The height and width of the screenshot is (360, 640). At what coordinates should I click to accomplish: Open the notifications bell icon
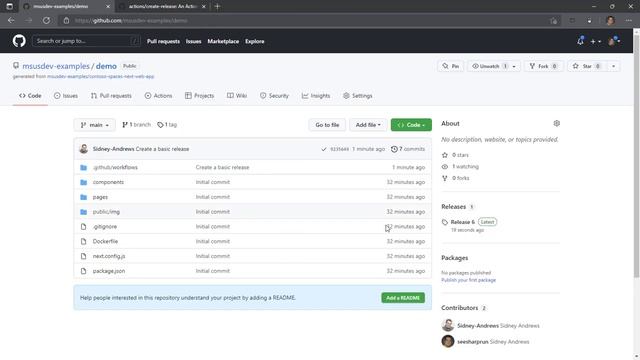pos(580,41)
